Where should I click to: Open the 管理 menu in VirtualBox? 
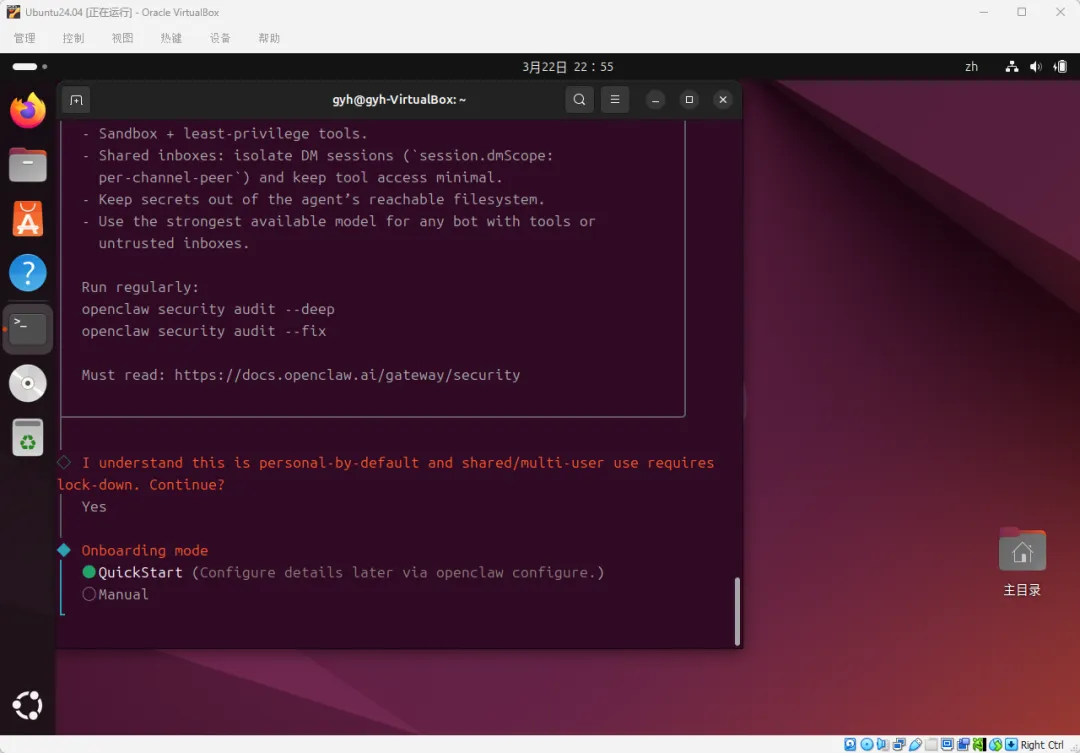click(25, 38)
